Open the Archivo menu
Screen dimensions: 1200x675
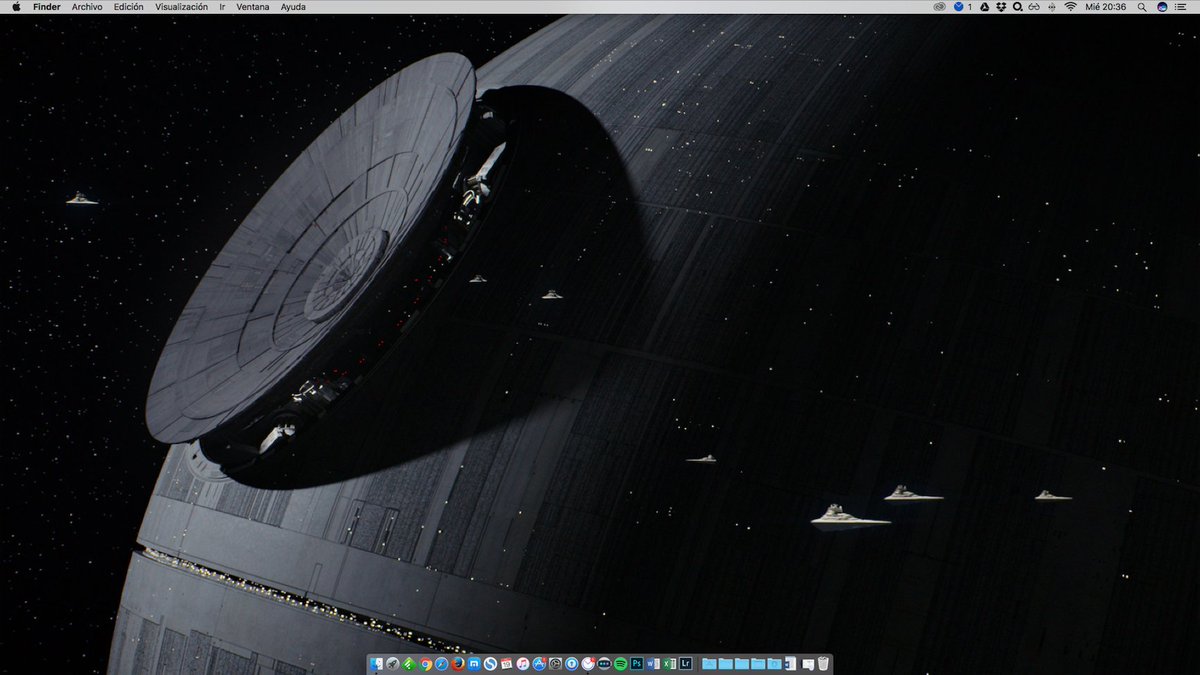[x=87, y=7]
